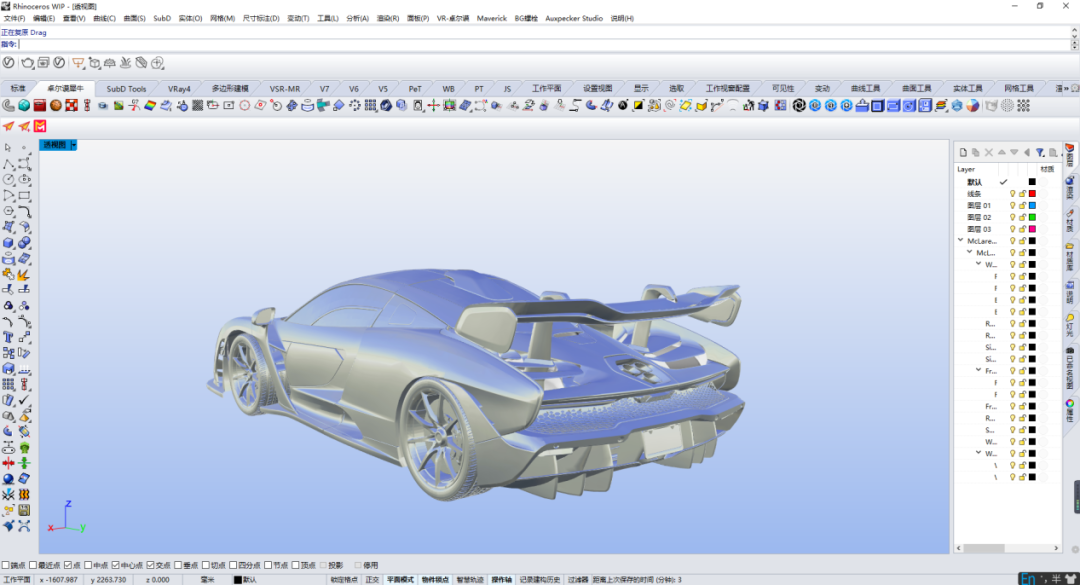1080x585 pixels.
Task: Click the teapot render icon
Action: [x=28, y=63]
